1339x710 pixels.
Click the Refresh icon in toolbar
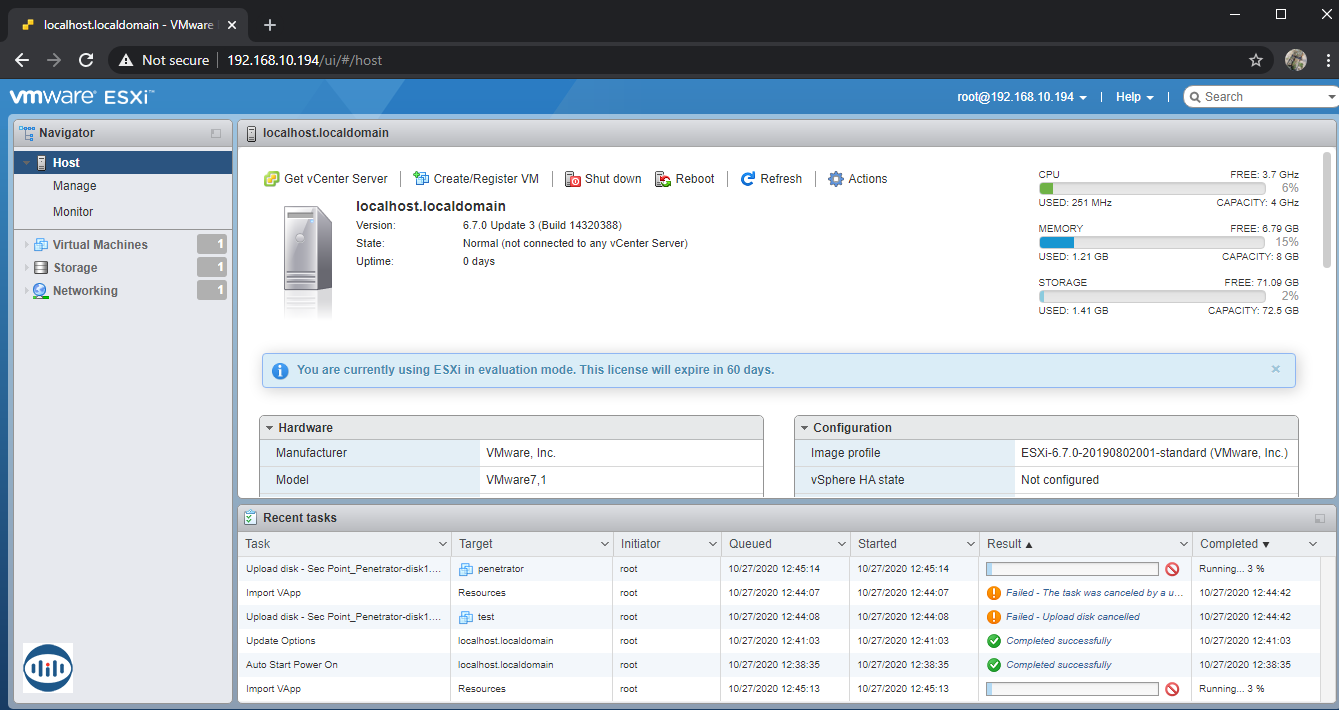[x=748, y=179]
